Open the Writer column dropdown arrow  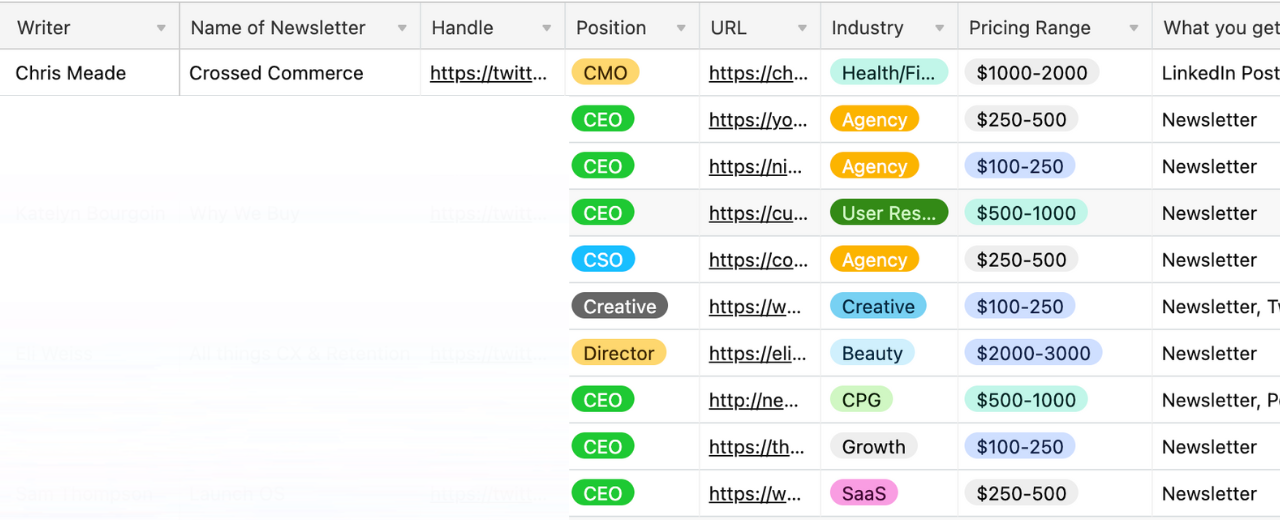161,28
